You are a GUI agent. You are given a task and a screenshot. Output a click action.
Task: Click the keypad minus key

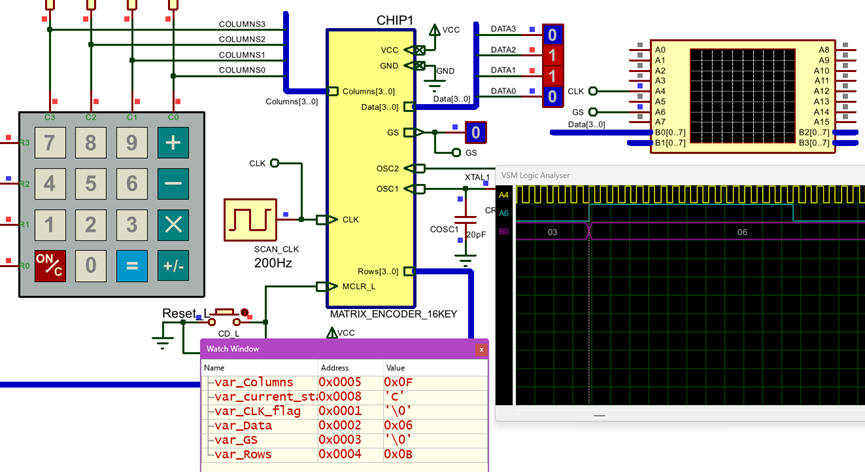coord(173,184)
